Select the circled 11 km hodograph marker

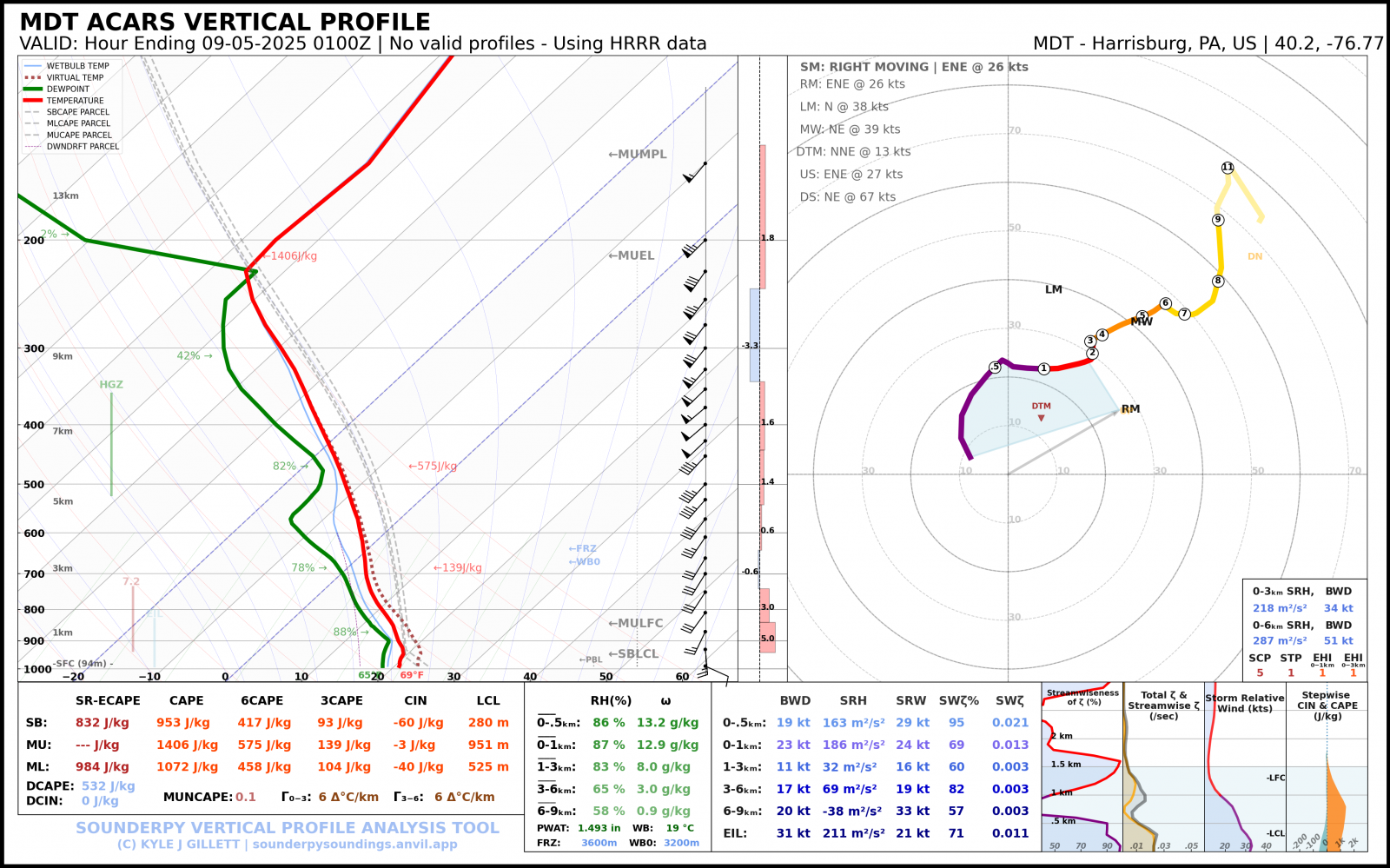pos(1228,168)
